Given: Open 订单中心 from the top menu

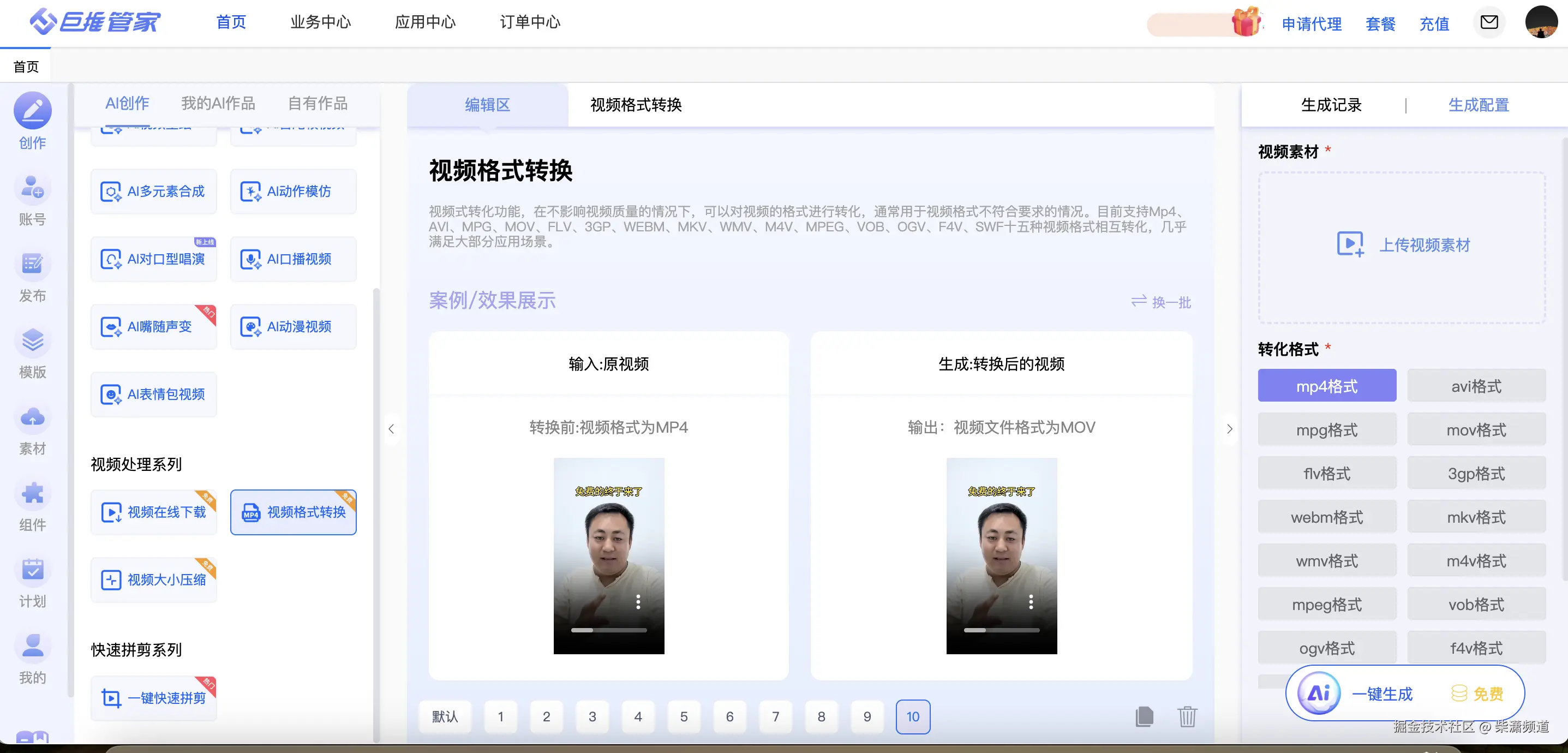Looking at the screenshot, I should pyautogui.click(x=528, y=22).
